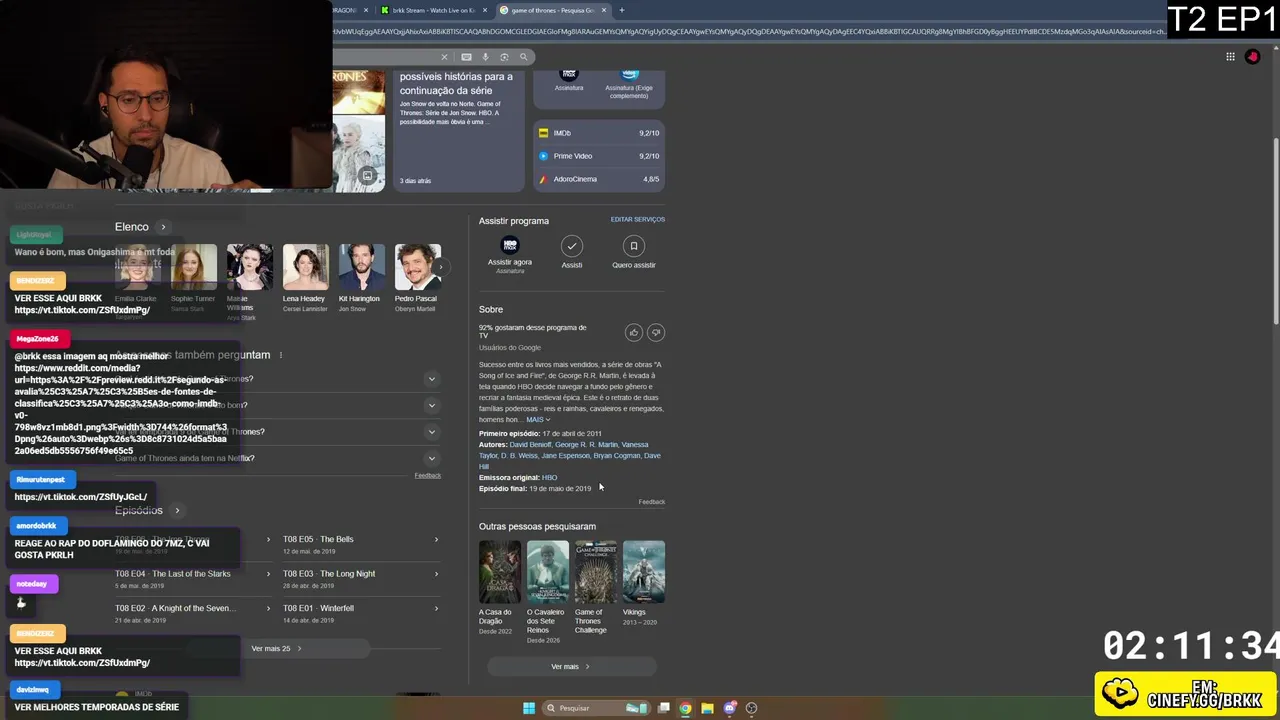Screen dimensions: 1280x720
Task: Open image gallery icon on thumbnail
Action: (367, 176)
